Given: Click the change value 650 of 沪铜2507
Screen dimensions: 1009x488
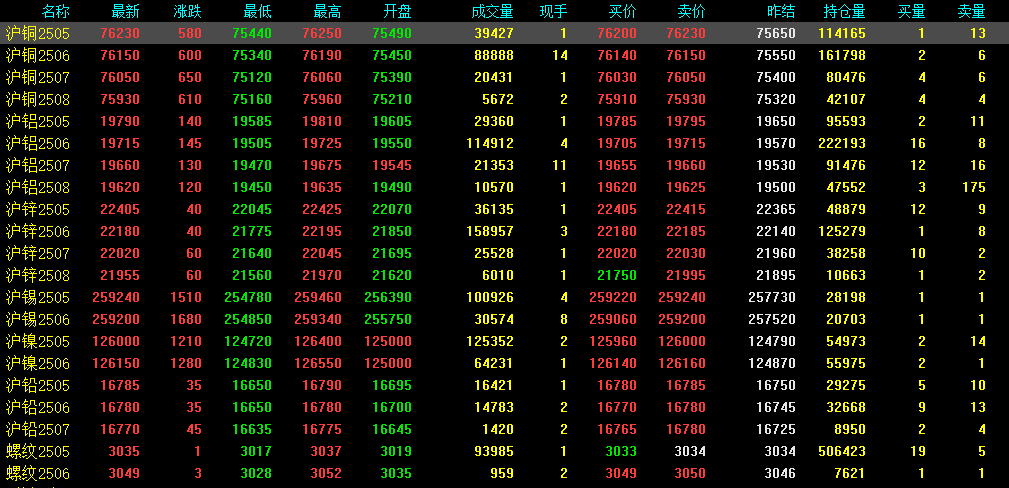Looking at the screenshot, I should [191, 77].
